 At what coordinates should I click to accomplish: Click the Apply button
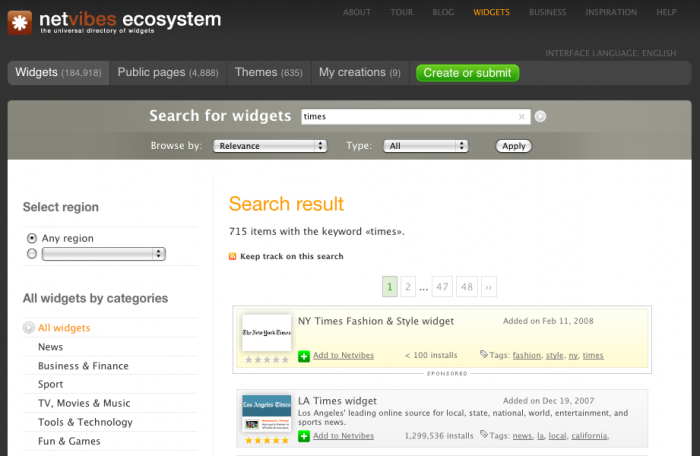(x=513, y=146)
